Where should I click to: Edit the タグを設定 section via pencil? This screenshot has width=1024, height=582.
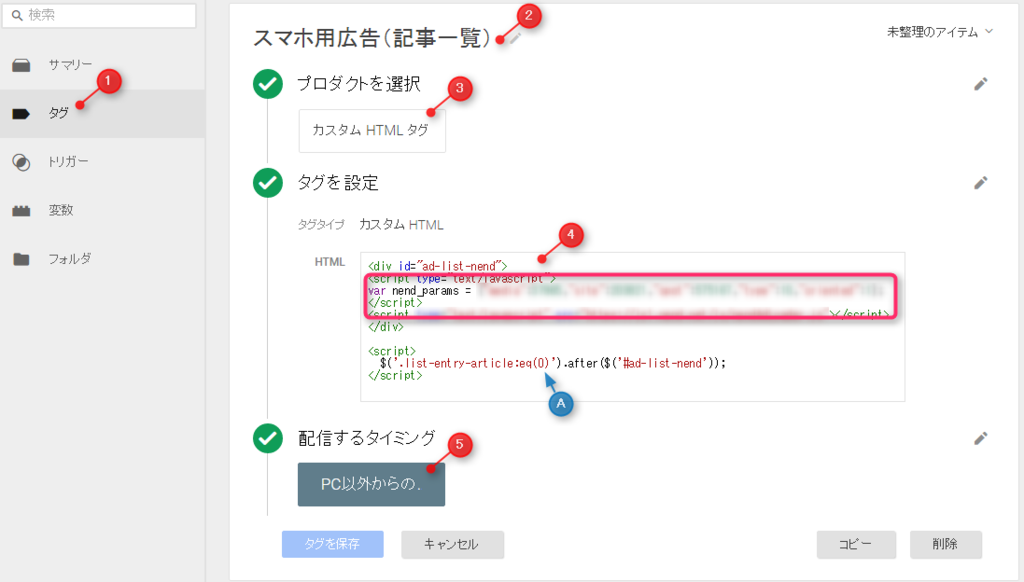point(980,183)
